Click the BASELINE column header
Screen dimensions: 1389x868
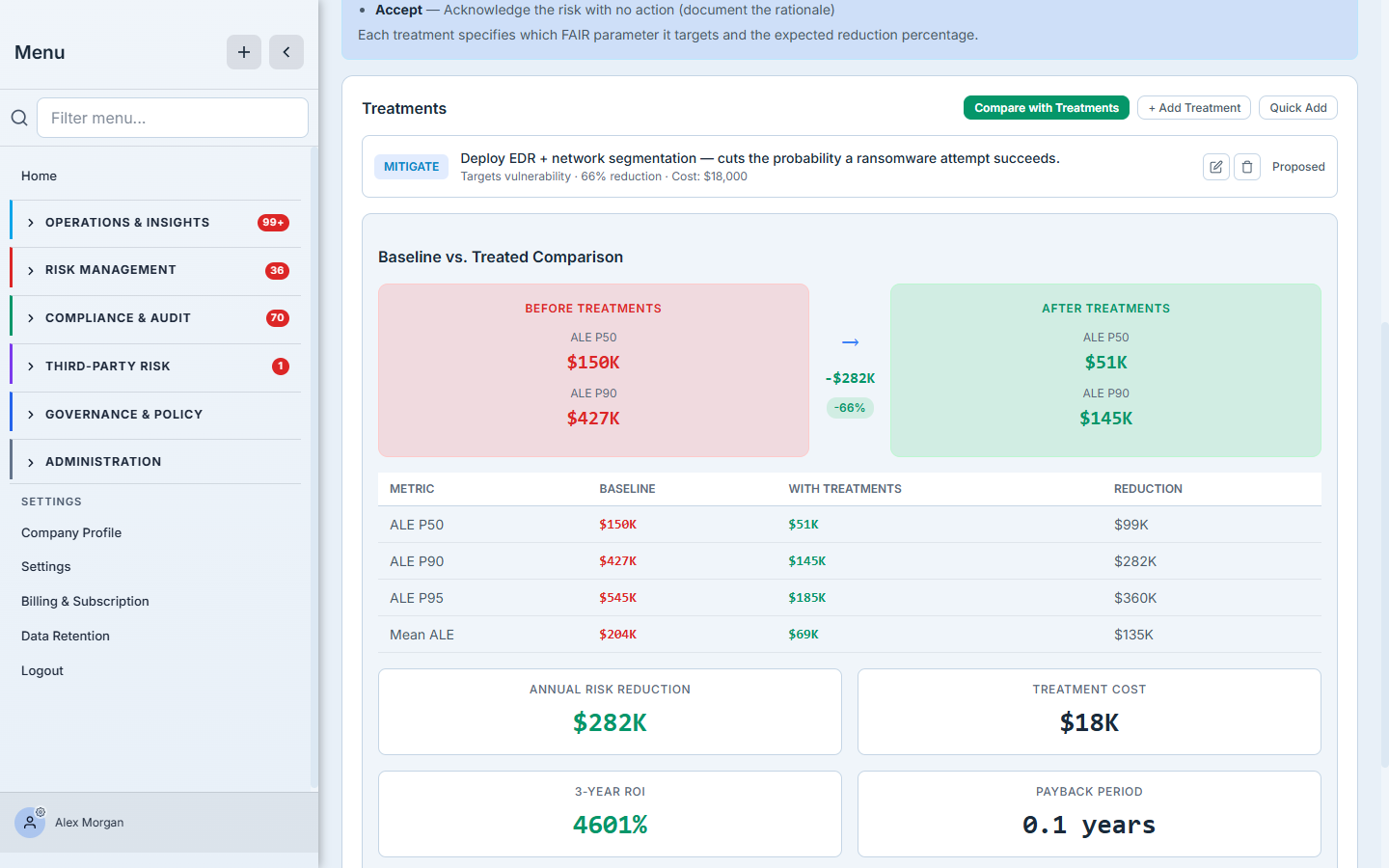[x=627, y=489]
